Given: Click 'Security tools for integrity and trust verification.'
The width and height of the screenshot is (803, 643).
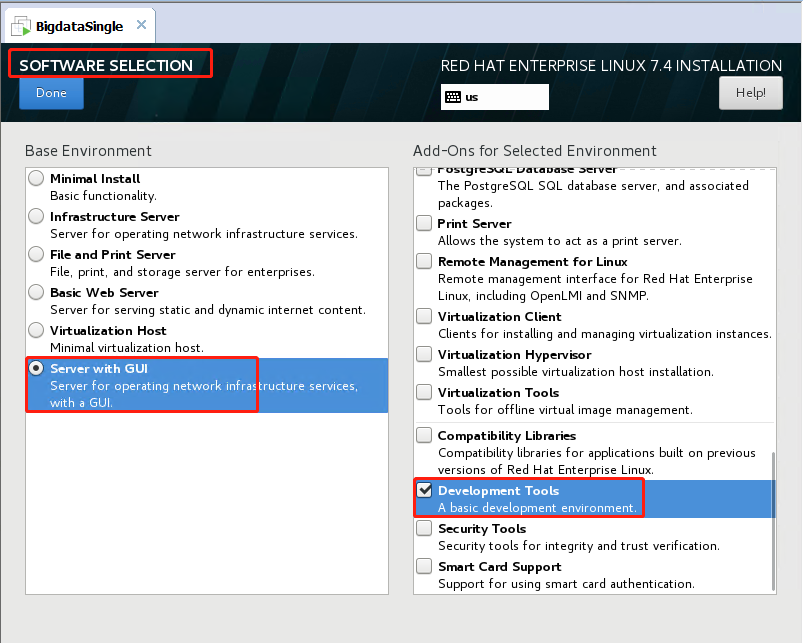Looking at the screenshot, I should [x=579, y=546].
